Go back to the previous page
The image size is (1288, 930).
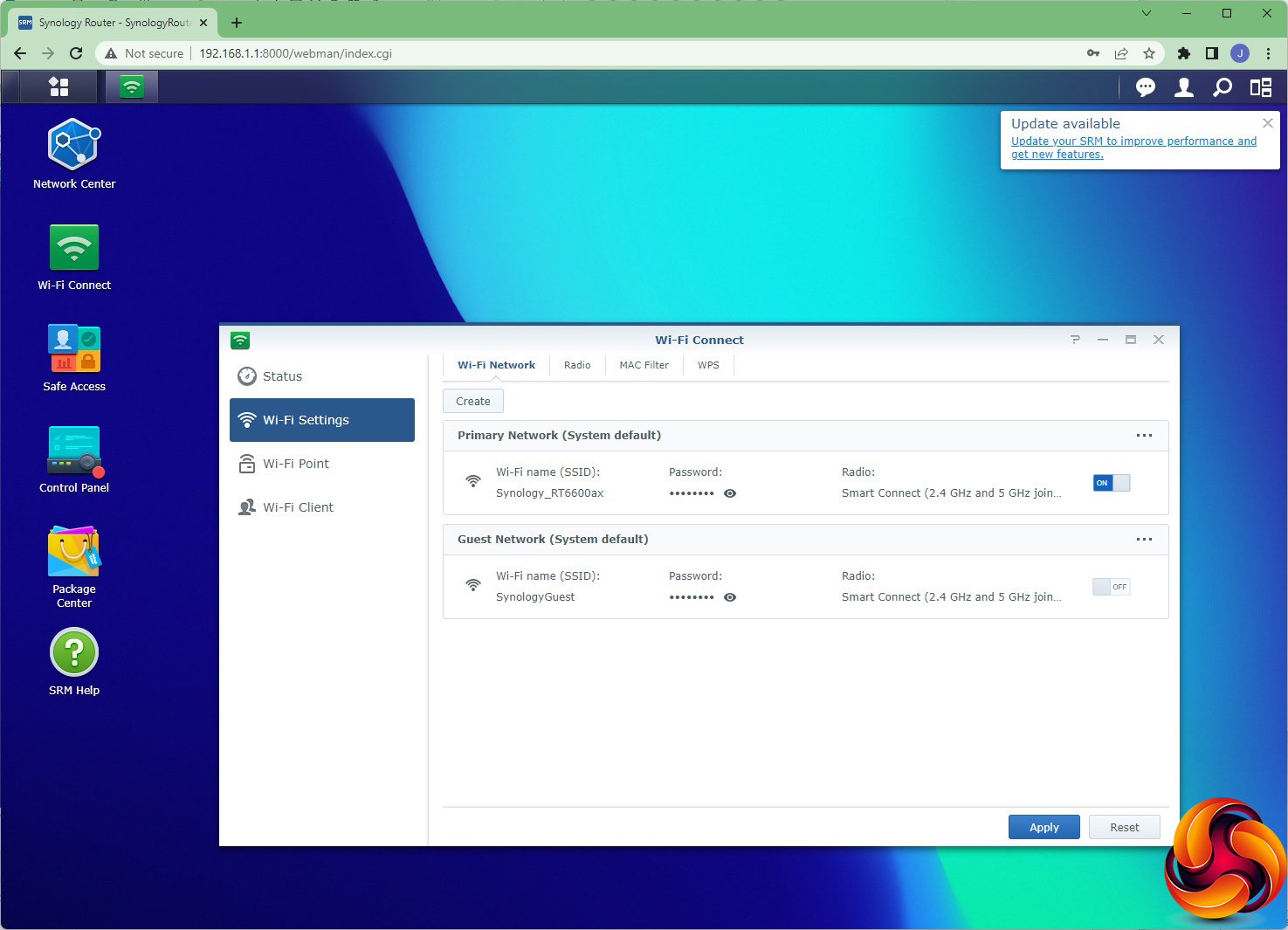click(x=20, y=53)
